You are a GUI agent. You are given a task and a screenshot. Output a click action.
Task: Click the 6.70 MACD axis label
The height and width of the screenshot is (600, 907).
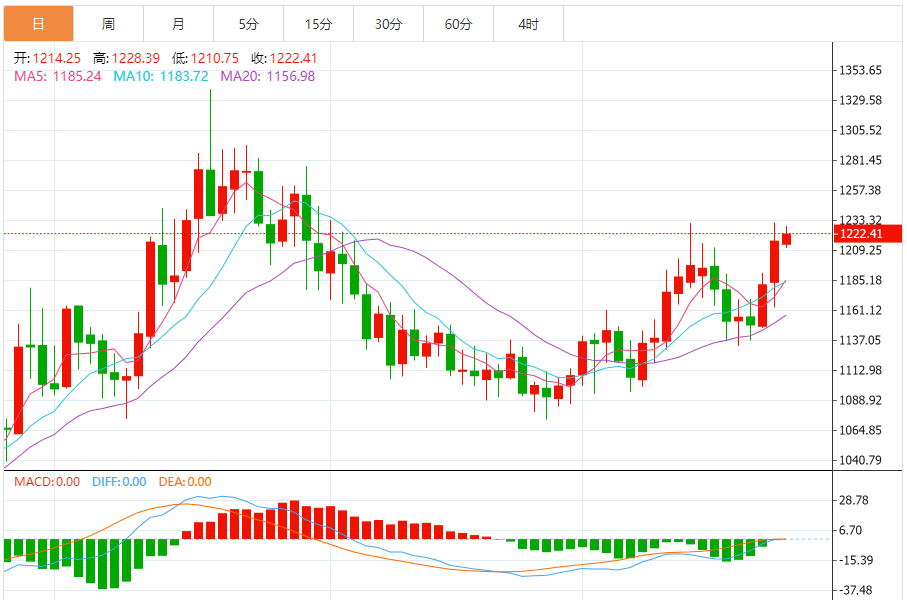pyautogui.click(x=850, y=531)
